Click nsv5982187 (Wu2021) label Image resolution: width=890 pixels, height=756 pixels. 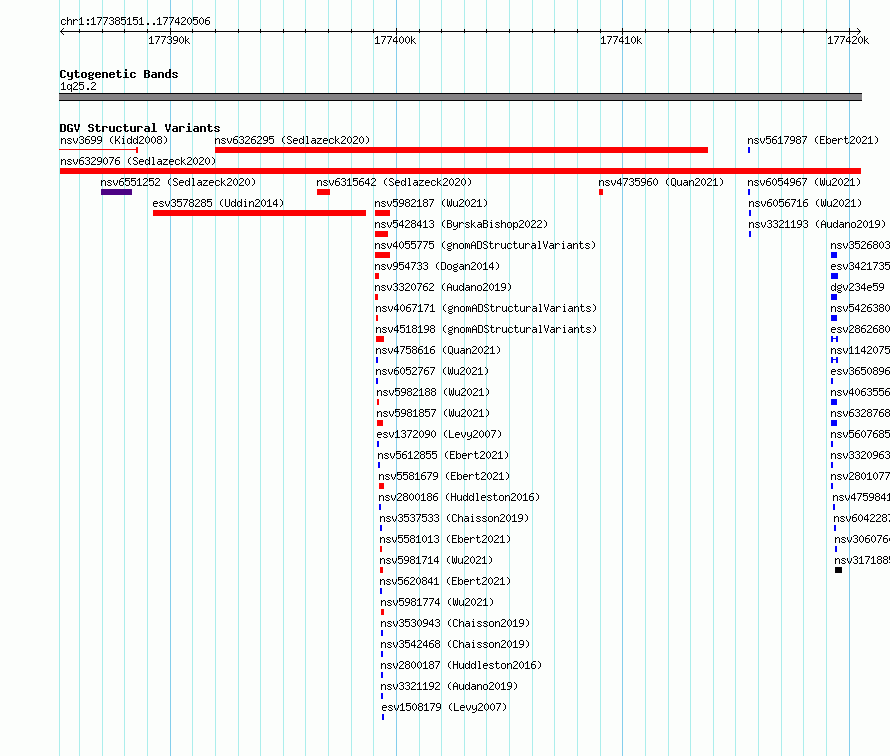431,203
